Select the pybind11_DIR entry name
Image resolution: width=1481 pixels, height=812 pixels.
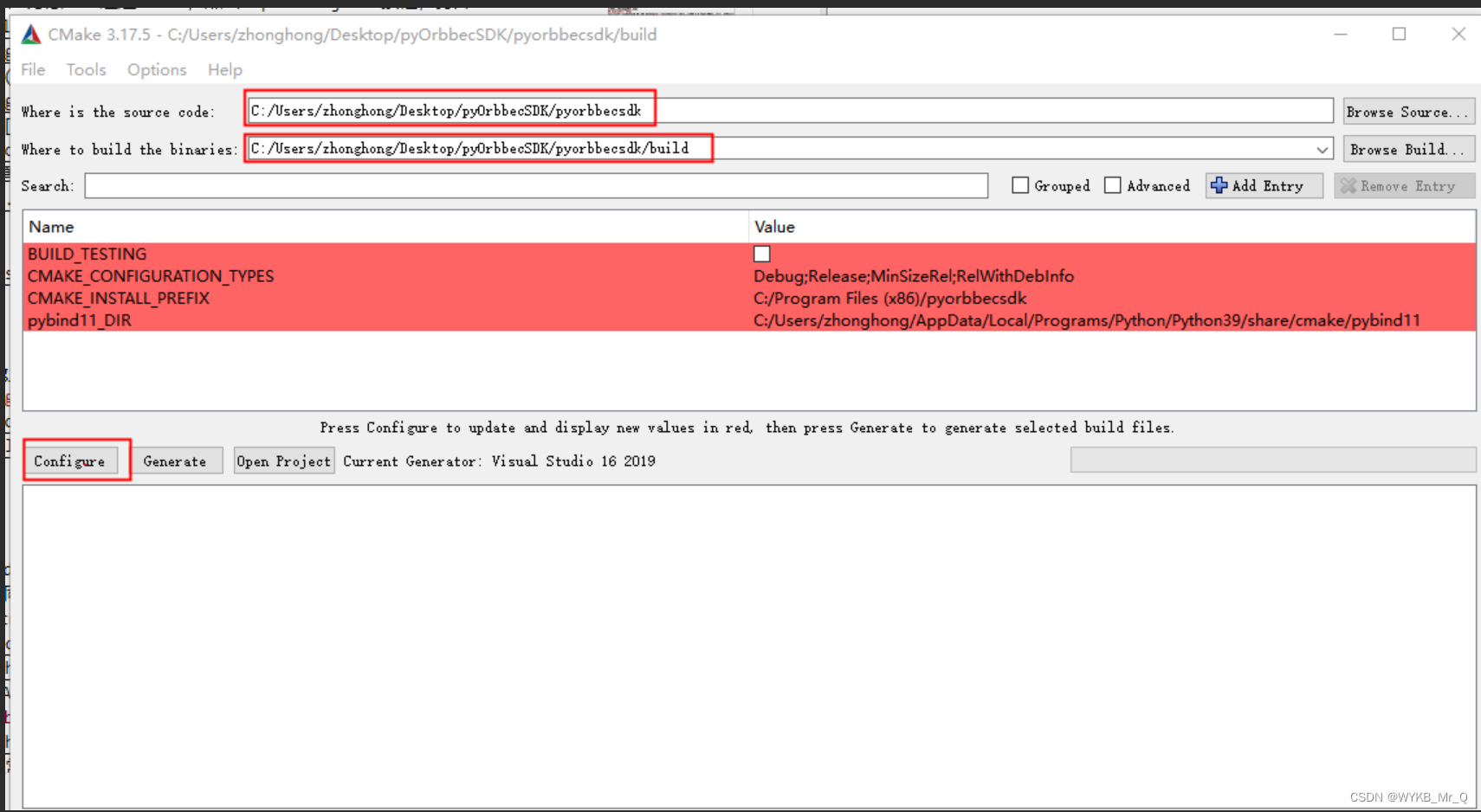80,320
